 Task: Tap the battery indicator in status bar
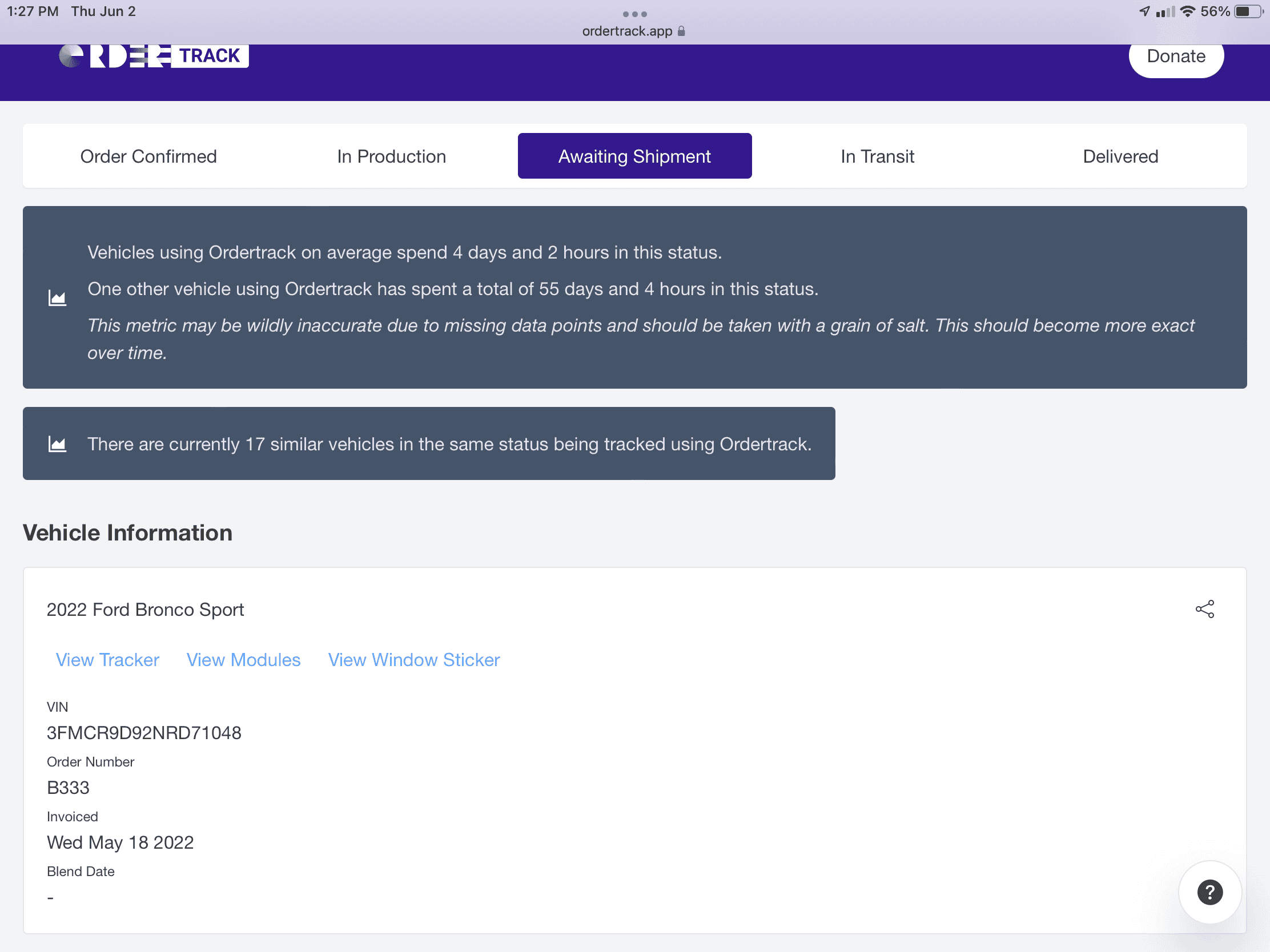pyautogui.click(x=1249, y=11)
